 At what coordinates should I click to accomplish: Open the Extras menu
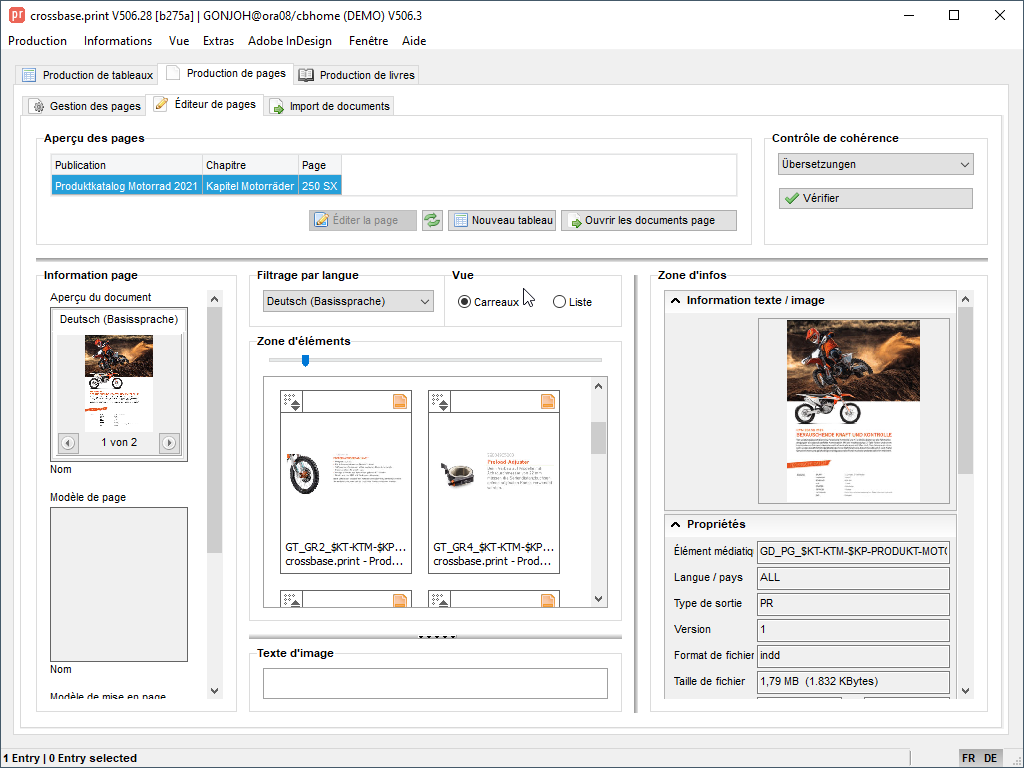[x=218, y=40]
